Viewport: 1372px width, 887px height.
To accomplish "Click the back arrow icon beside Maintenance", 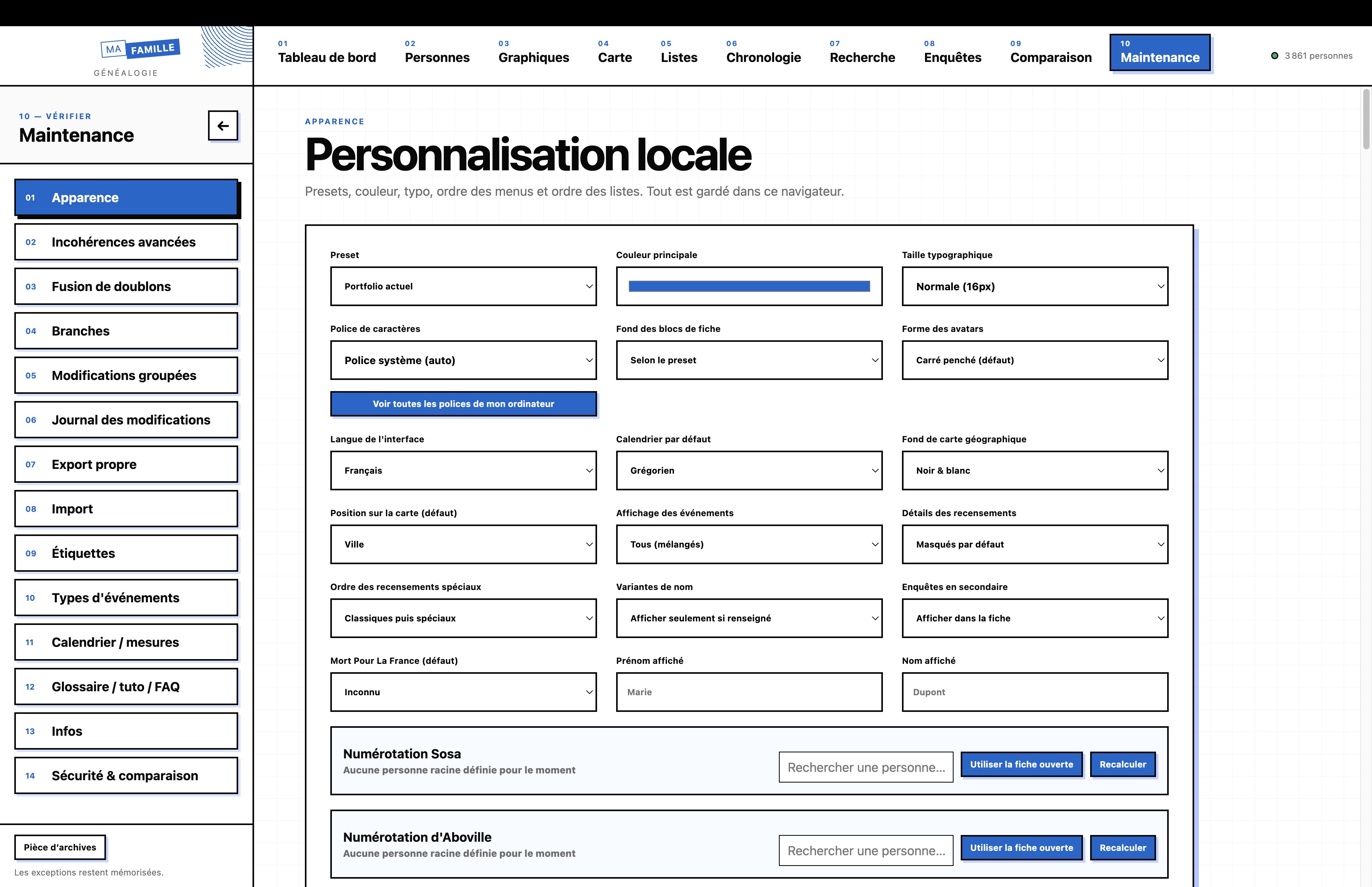I will [x=223, y=125].
